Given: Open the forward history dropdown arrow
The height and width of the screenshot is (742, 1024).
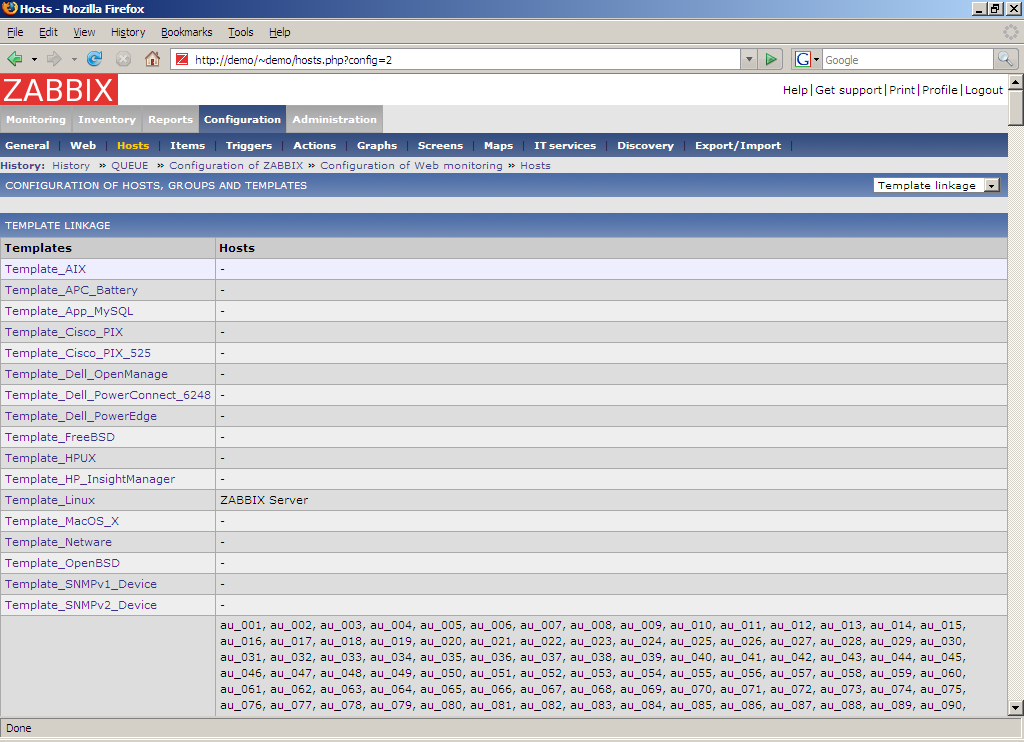Looking at the screenshot, I should [x=74, y=59].
